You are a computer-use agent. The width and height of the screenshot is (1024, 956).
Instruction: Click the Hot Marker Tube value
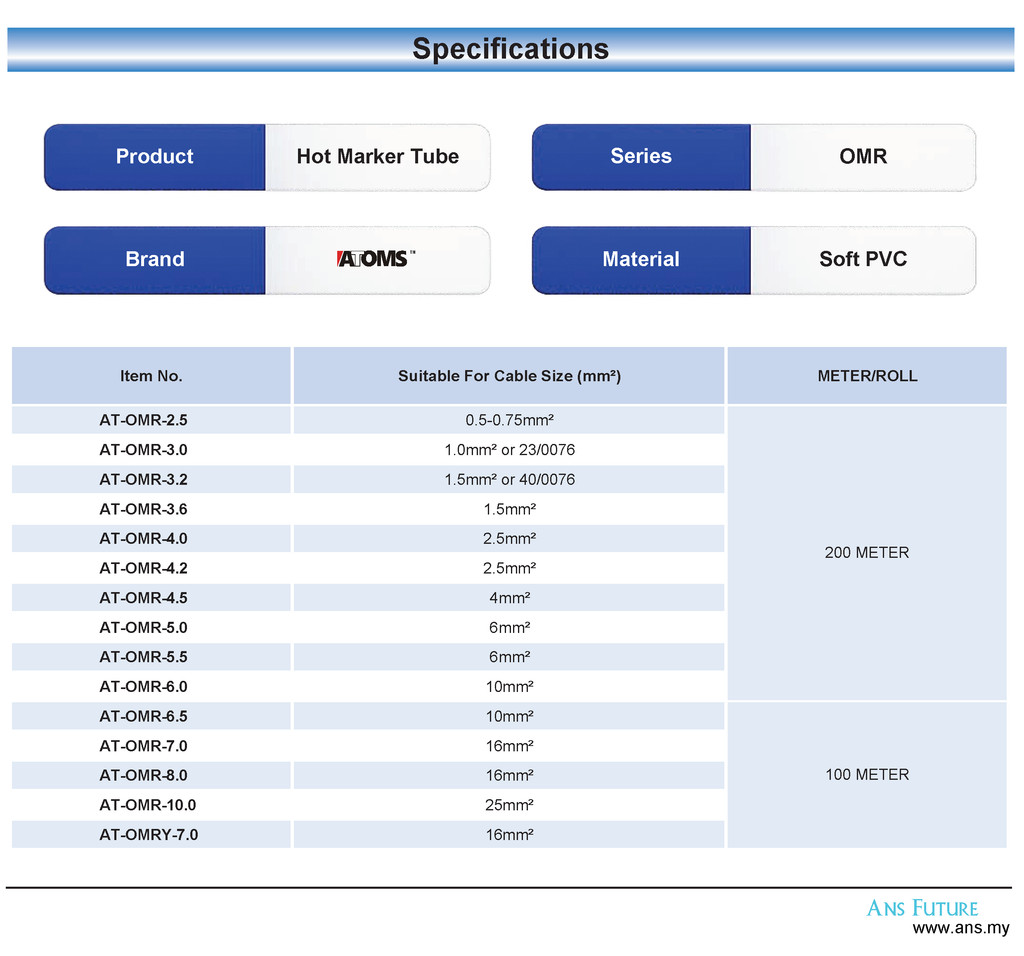(377, 157)
